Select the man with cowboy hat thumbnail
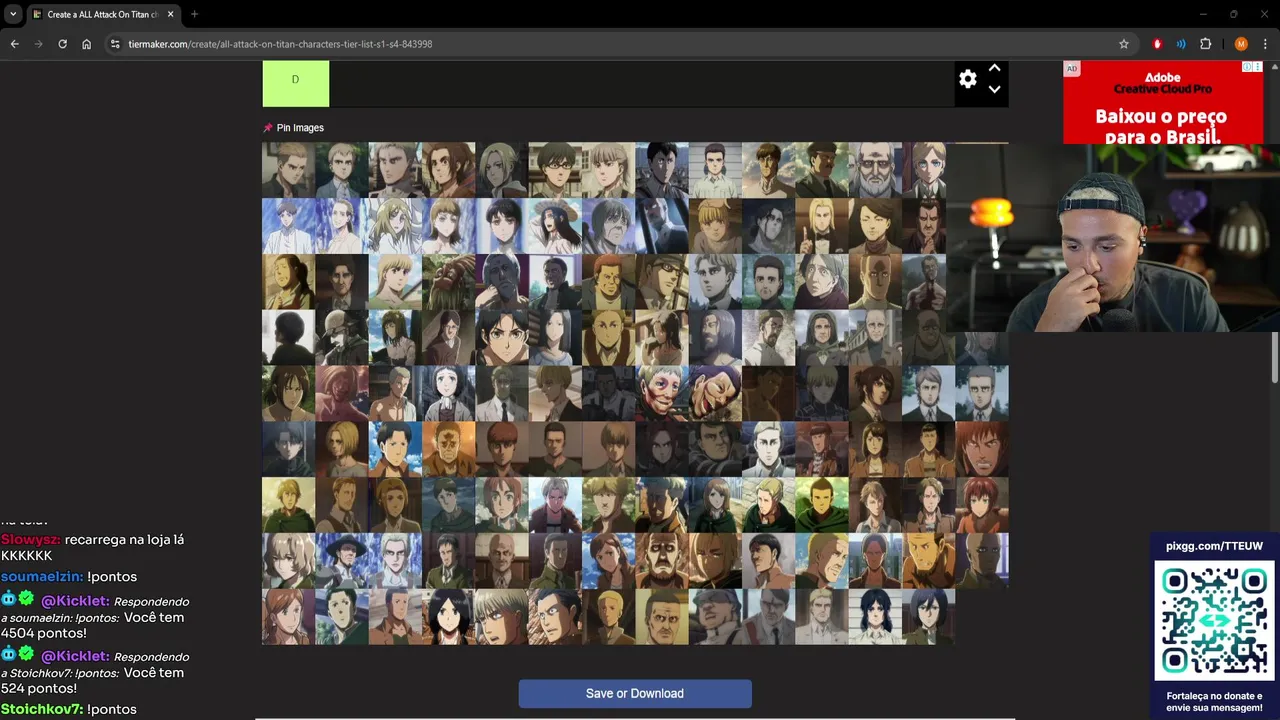This screenshot has width=1280, height=720. click(x=342, y=560)
